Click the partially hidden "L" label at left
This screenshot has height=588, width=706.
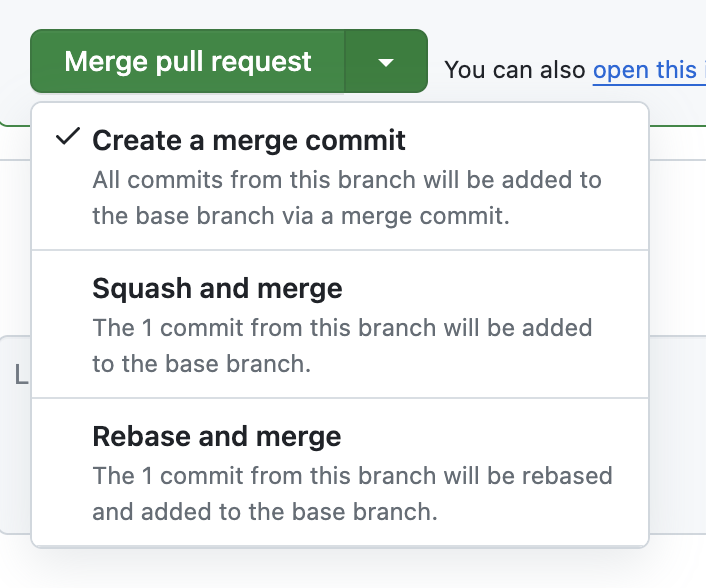(20, 375)
